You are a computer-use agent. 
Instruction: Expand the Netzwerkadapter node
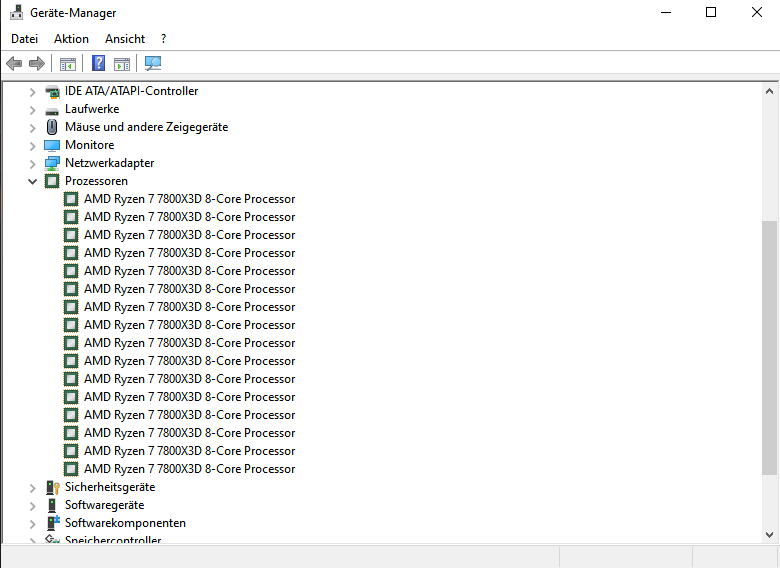coord(32,164)
